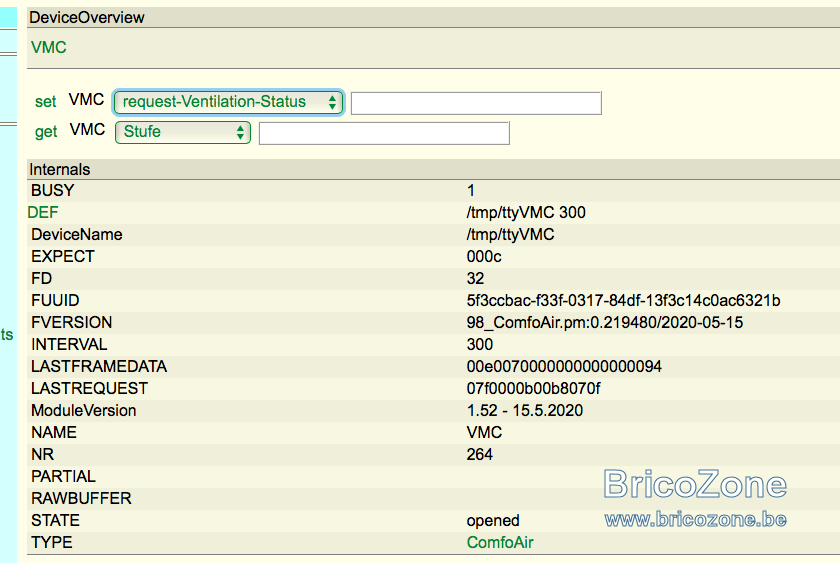Image resolution: width=840 pixels, height=563 pixels.
Task: Click the /tmp/ttyVMC 300 DEF value
Action: tap(526, 213)
